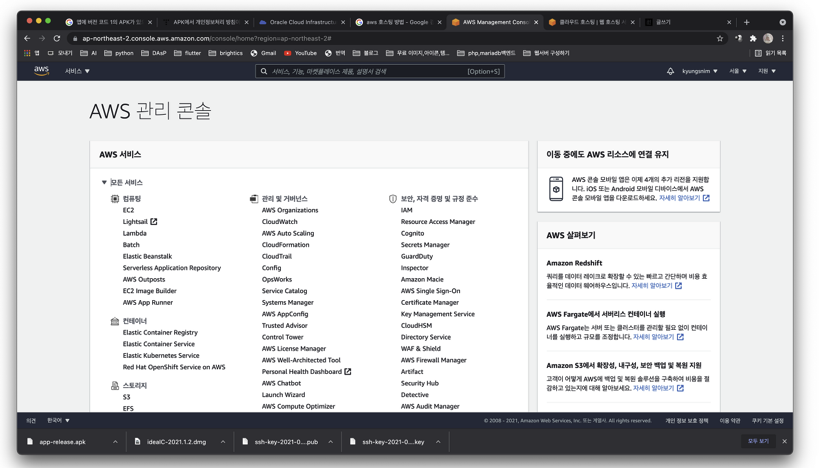This screenshot has height=468, width=819.
Task: Click the AWS logo home icon
Action: (x=41, y=71)
